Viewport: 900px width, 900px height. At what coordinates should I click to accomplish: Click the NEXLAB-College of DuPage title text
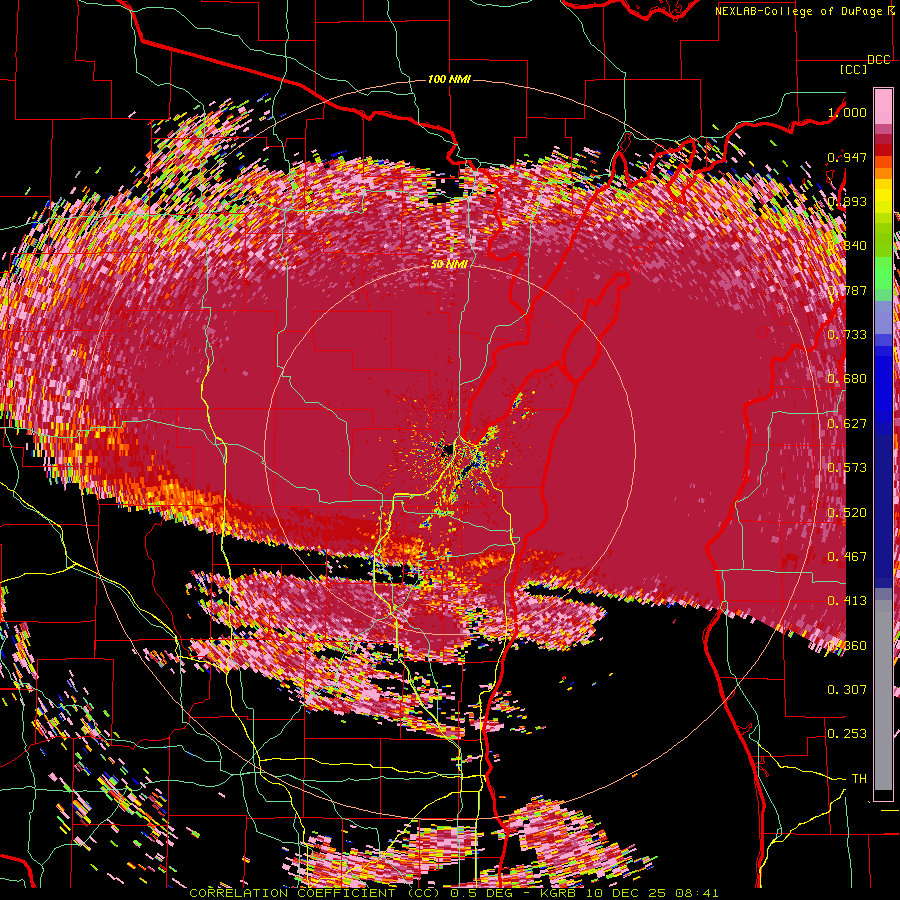(800, 11)
